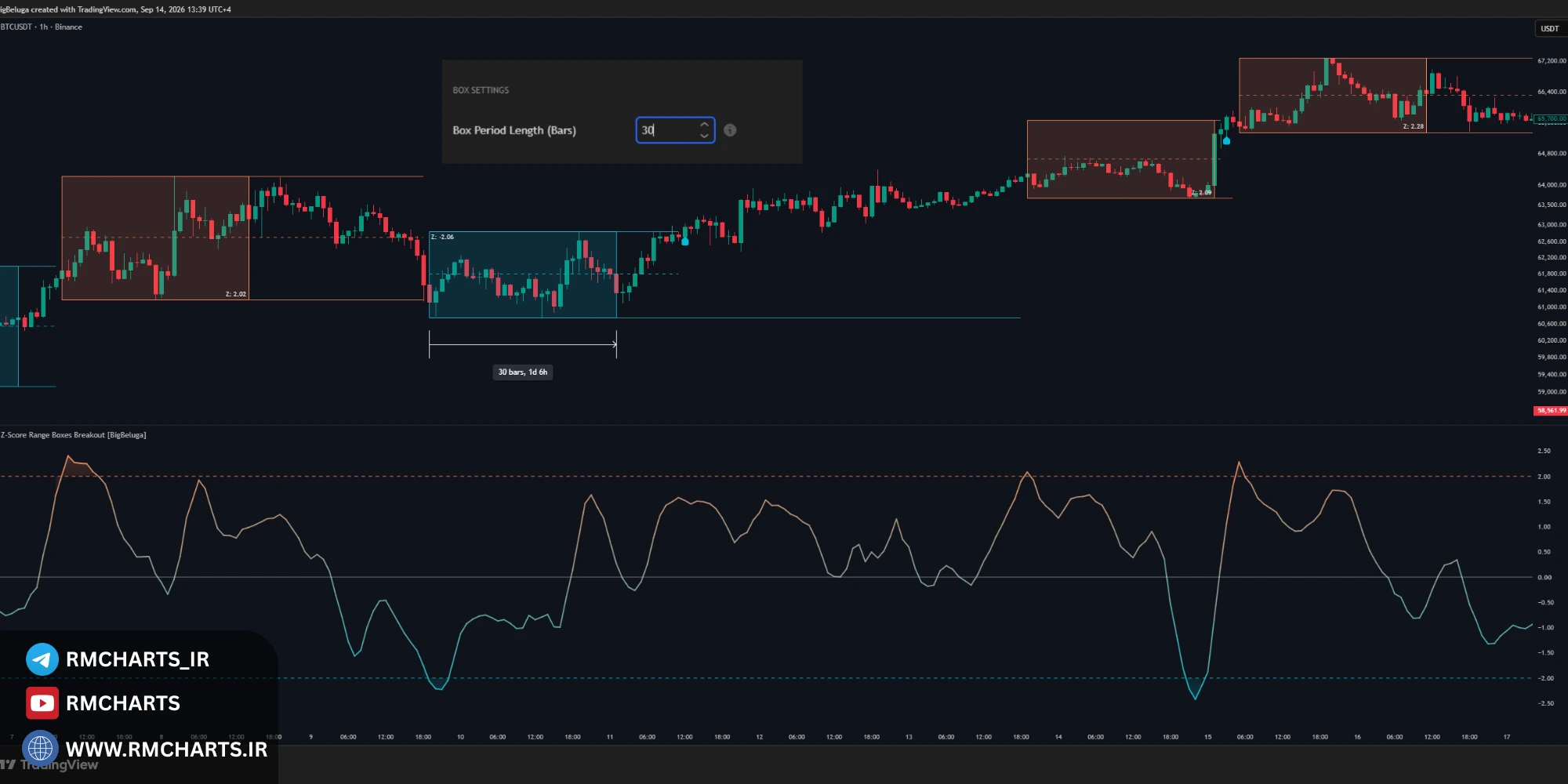Viewport: 1568px width, 784px height.
Task: Click the "Z: 2.02" box label
Action: pyautogui.click(x=236, y=294)
